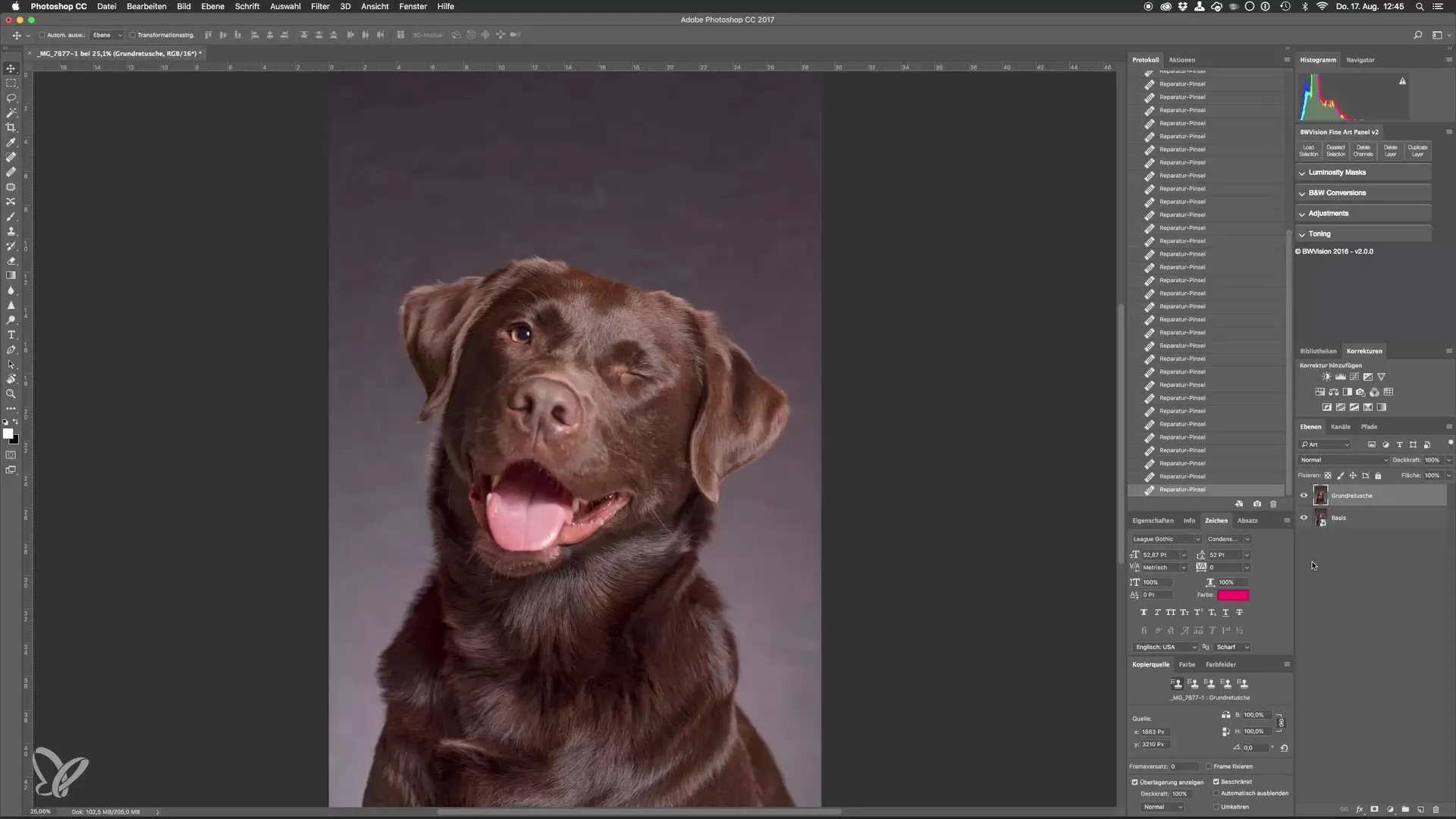Select the Eyedropper tool
Image resolution: width=1456 pixels, height=819 pixels.
[11, 143]
